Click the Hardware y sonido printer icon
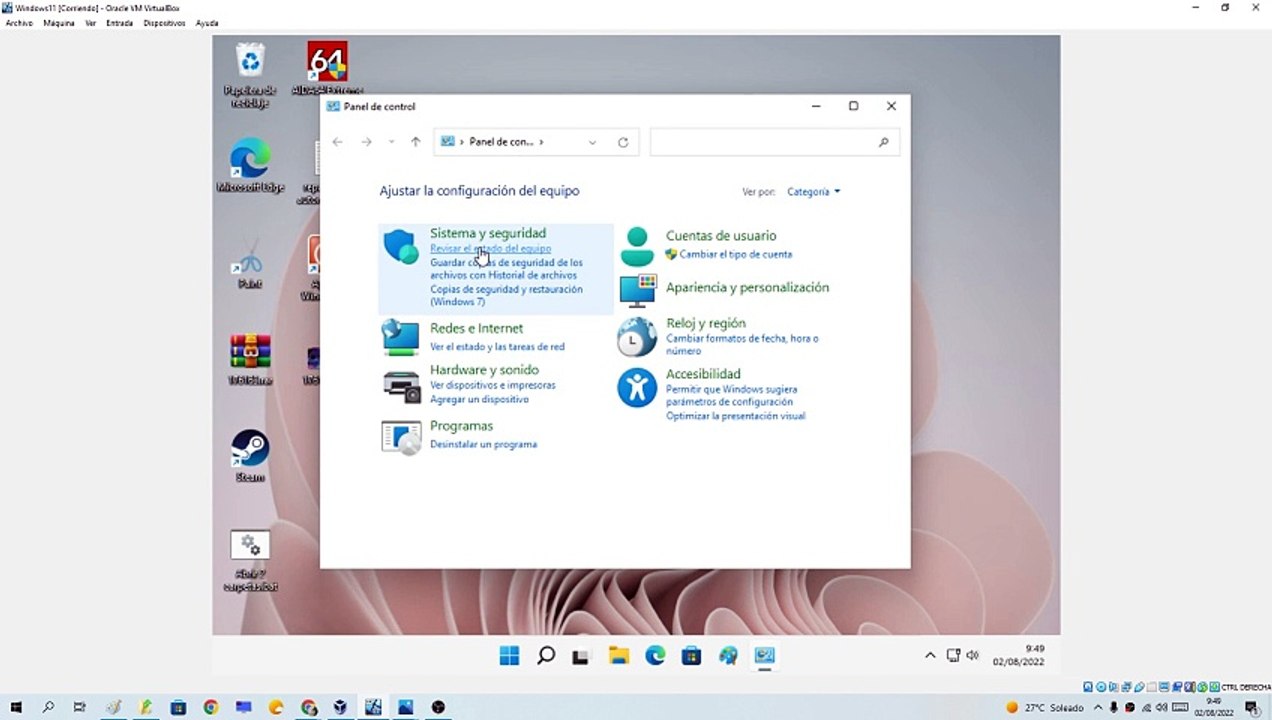1272x720 pixels. pos(401,386)
